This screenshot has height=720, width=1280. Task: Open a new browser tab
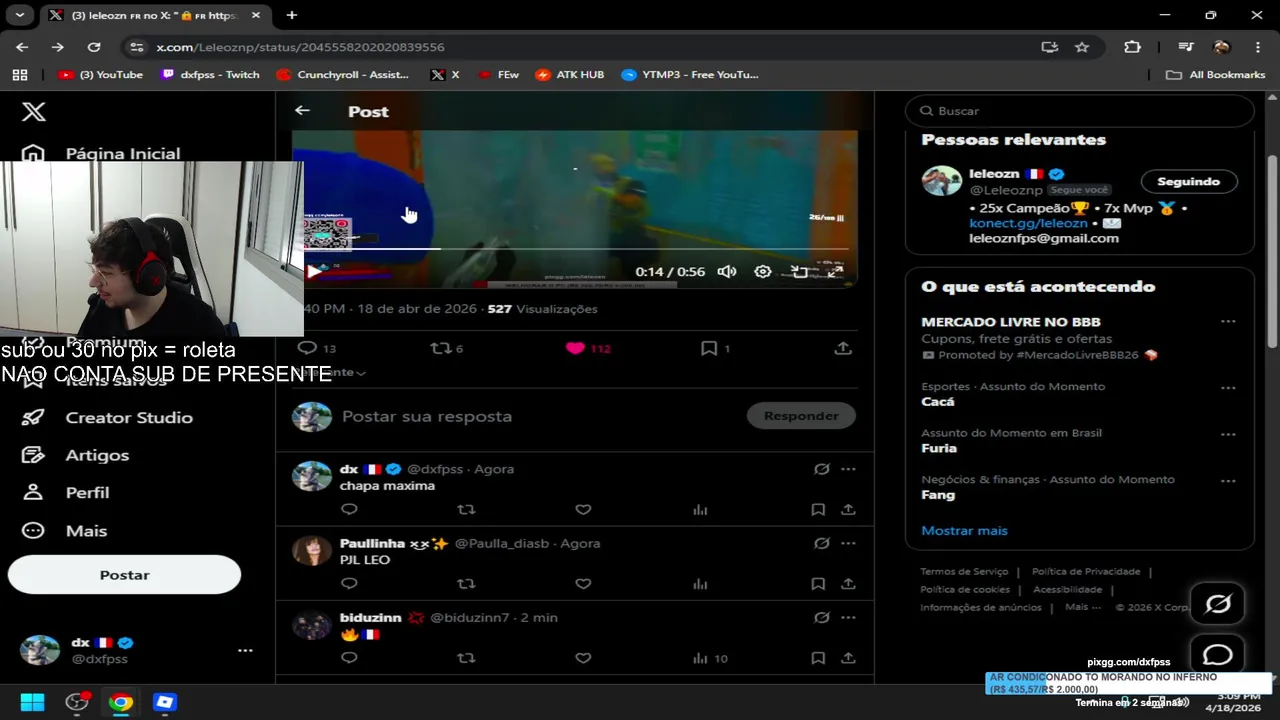click(x=292, y=15)
